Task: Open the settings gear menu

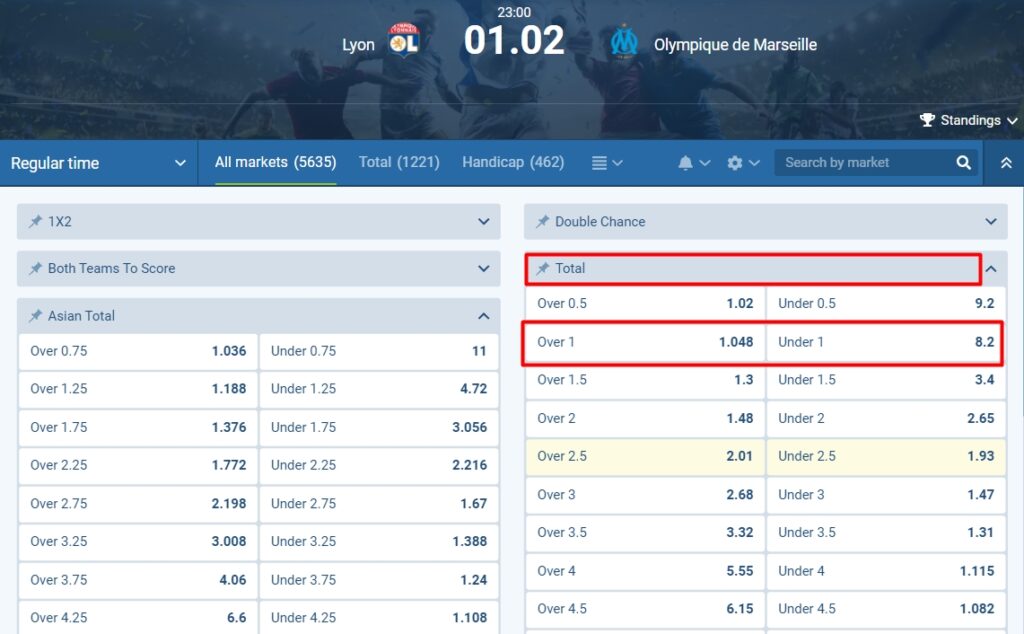Action: point(735,163)
